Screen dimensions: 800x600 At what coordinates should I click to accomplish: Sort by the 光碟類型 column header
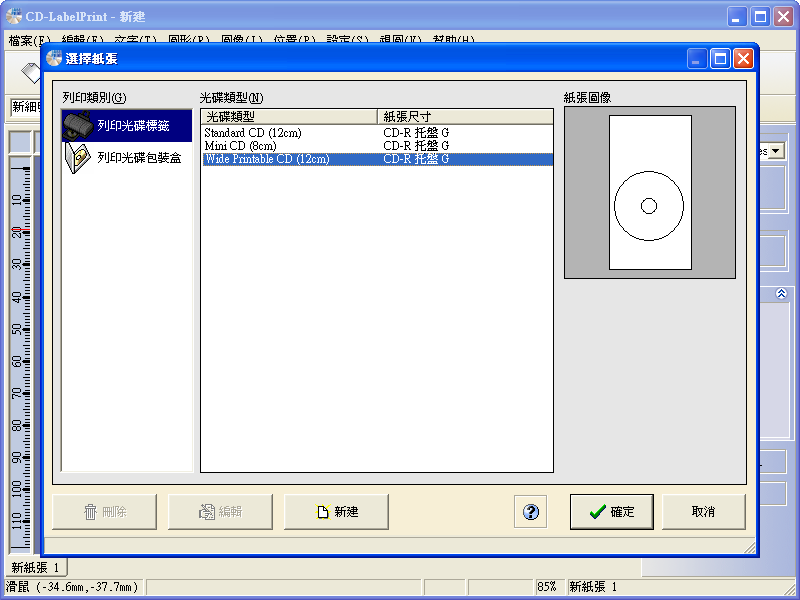point(288,116)
